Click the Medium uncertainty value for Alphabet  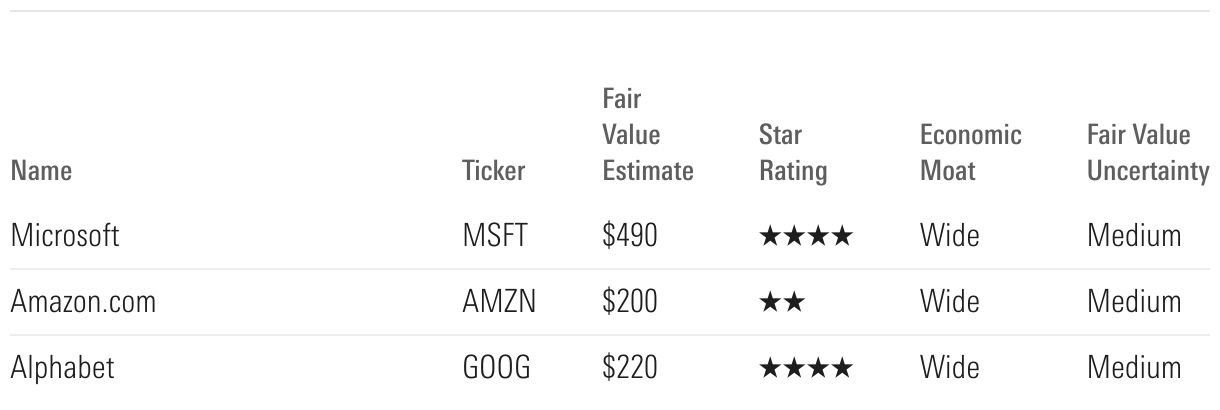point(1134,368)
